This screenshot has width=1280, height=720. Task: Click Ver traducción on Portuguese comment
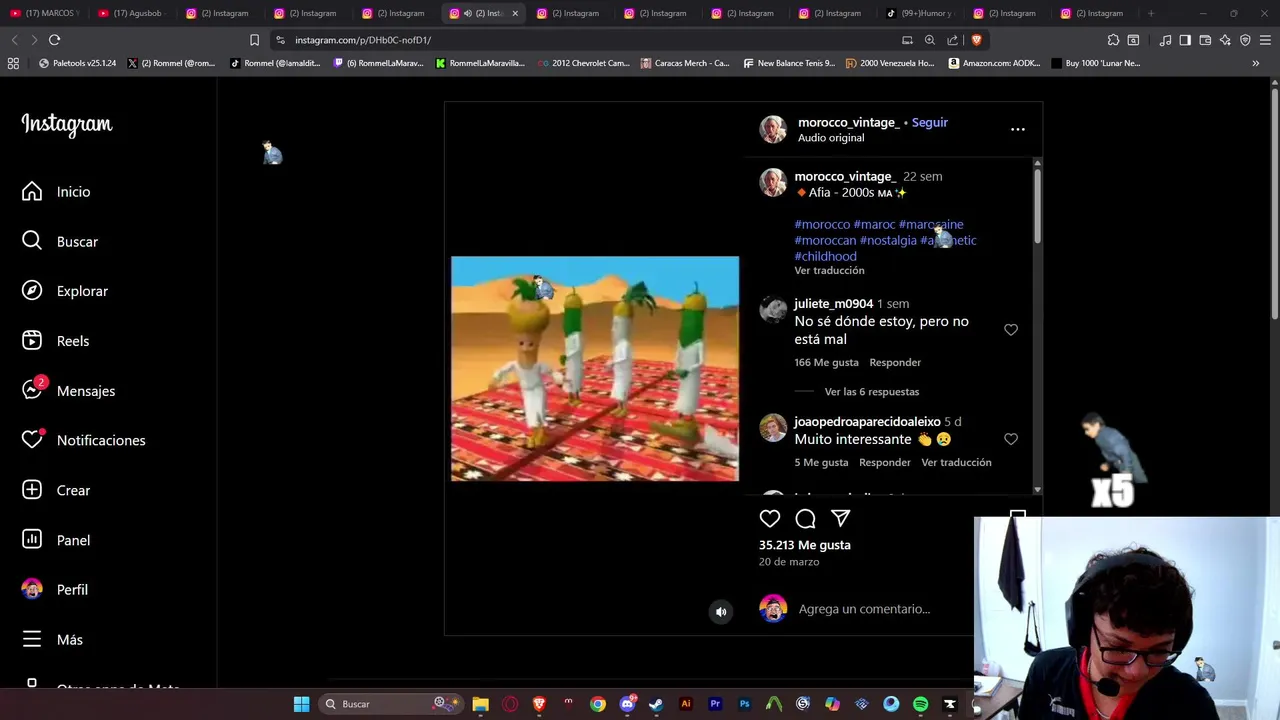coord(956,462)
